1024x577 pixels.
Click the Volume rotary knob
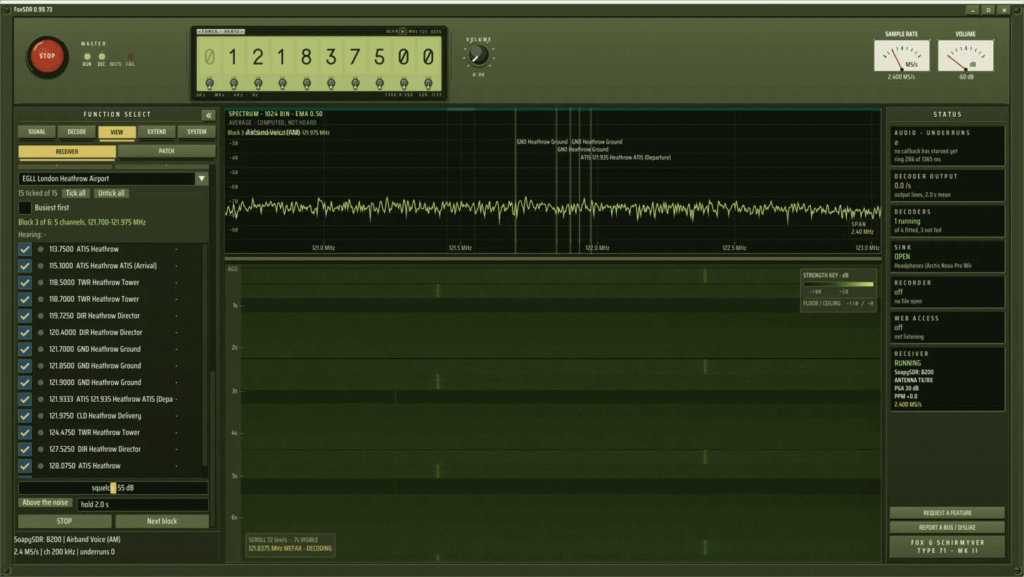(479, 56)
